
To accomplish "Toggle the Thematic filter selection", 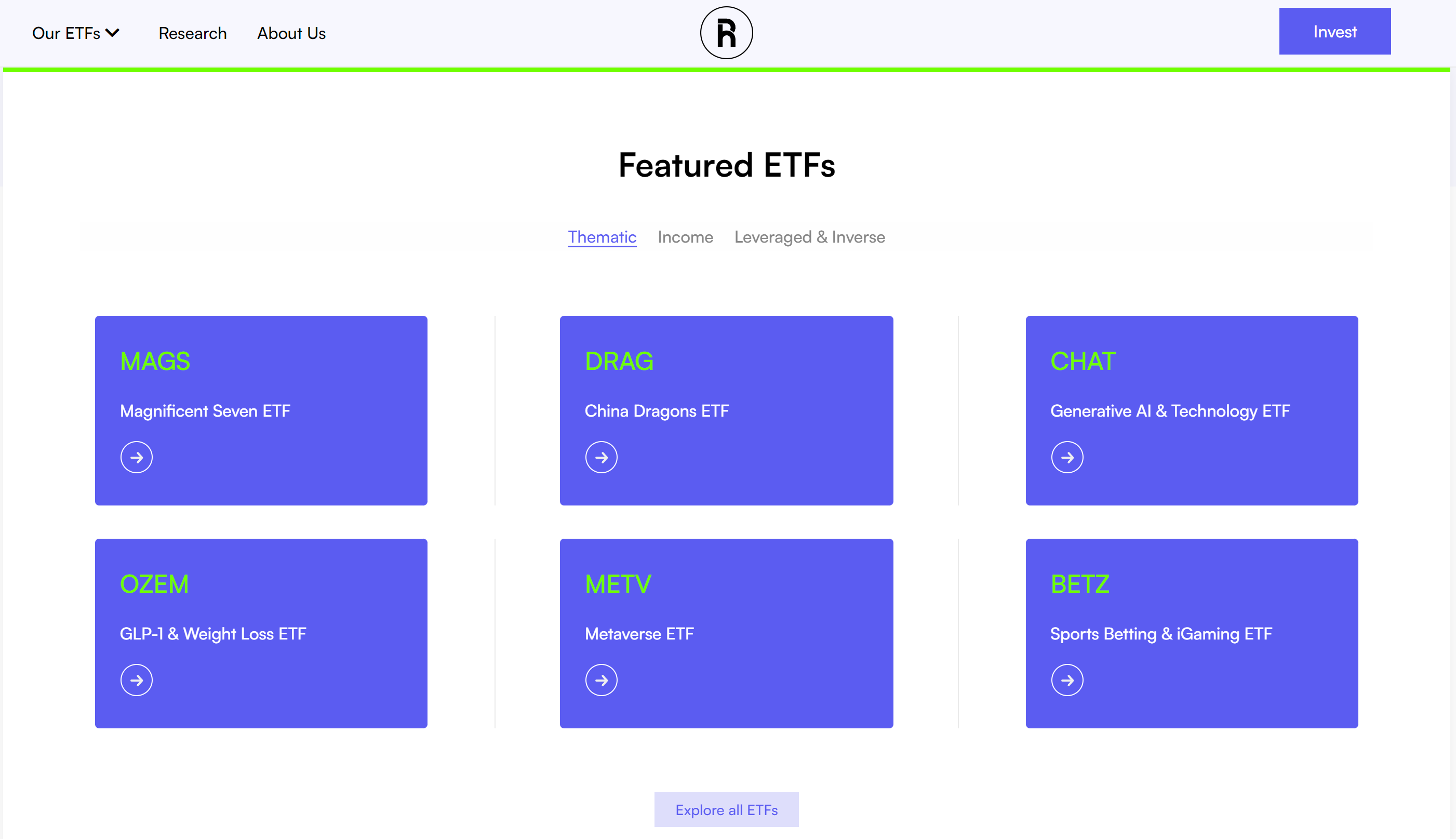I will tap(601, 237).
